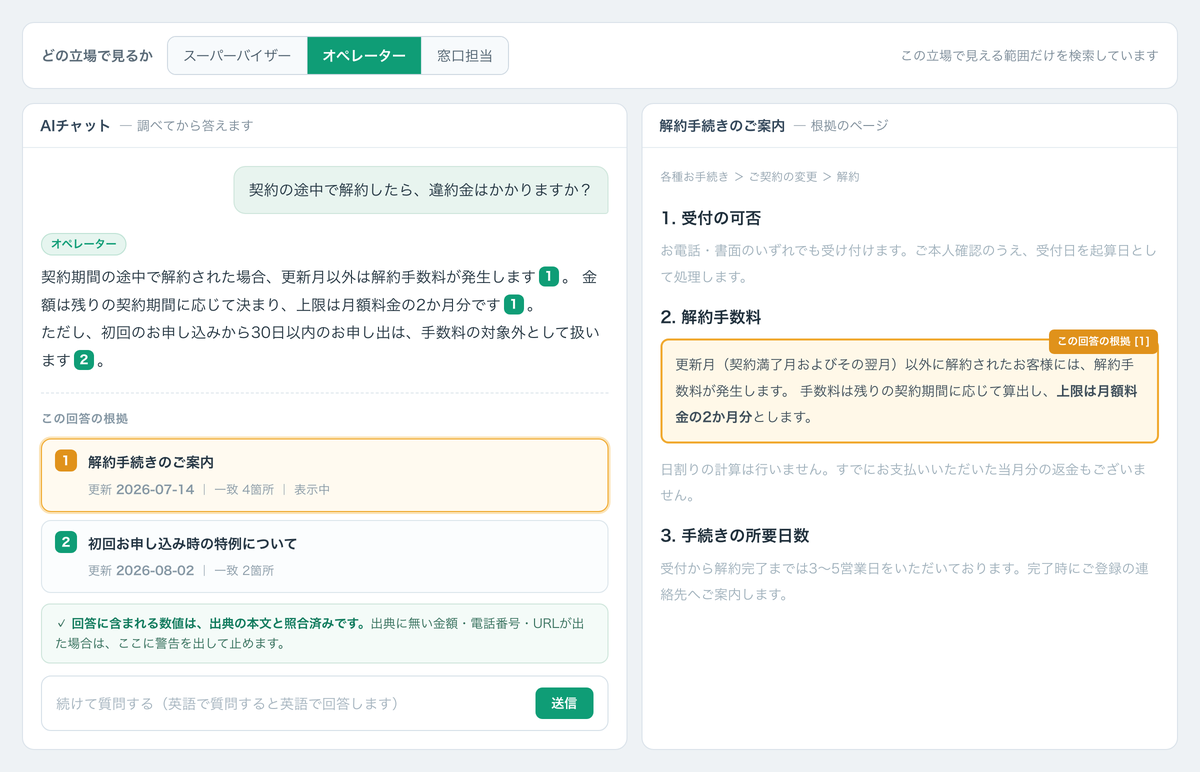This screenshot has width=1200, height=772.
Task: Click the 送信 button
Action: pyautogui.click(x=564, y=703)
